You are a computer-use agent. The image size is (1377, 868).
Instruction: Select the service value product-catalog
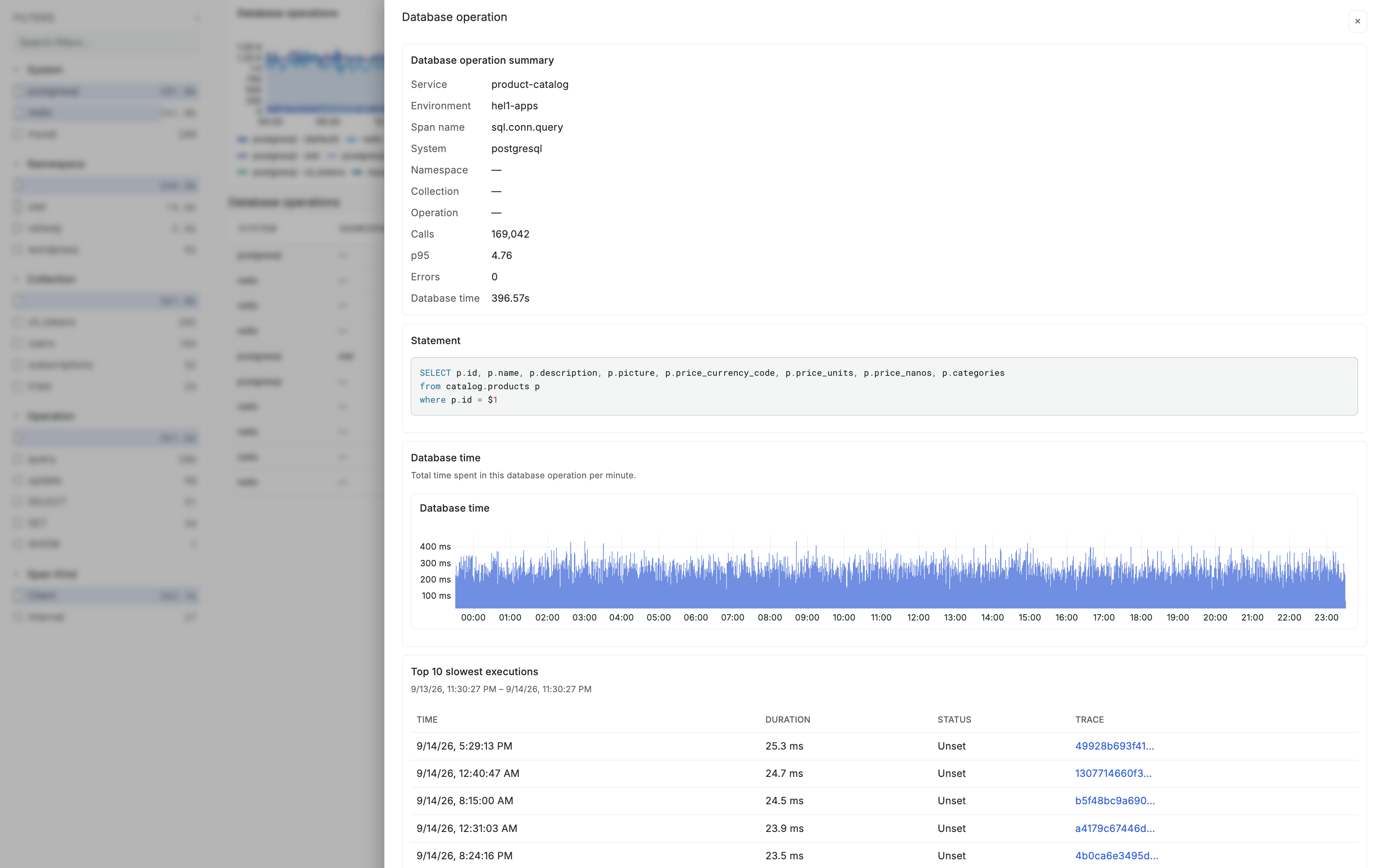[530, 85]
